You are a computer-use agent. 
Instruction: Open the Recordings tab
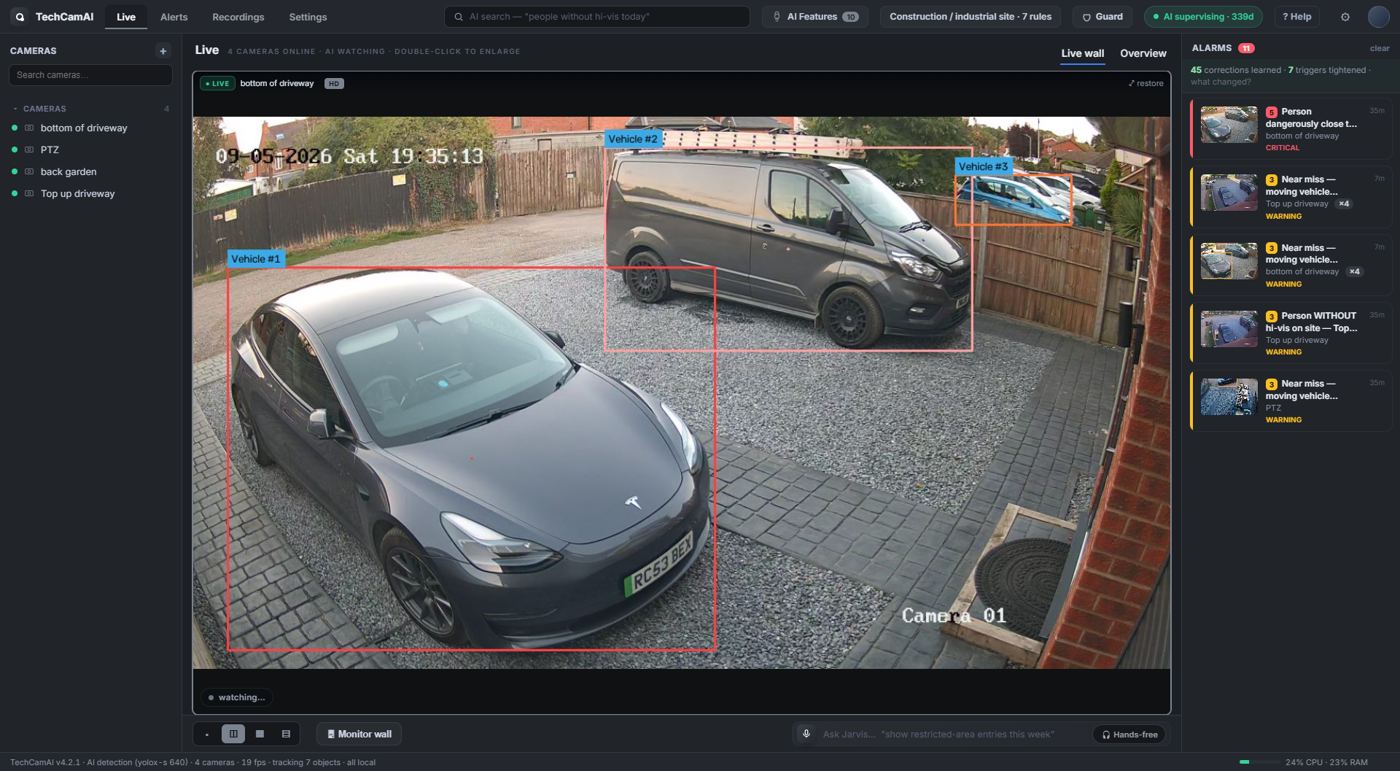pyautogui.click(x=238, y=17)
